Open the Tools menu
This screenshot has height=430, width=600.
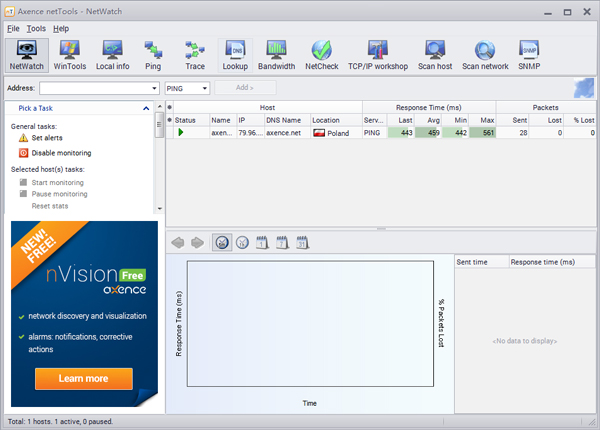36,29
